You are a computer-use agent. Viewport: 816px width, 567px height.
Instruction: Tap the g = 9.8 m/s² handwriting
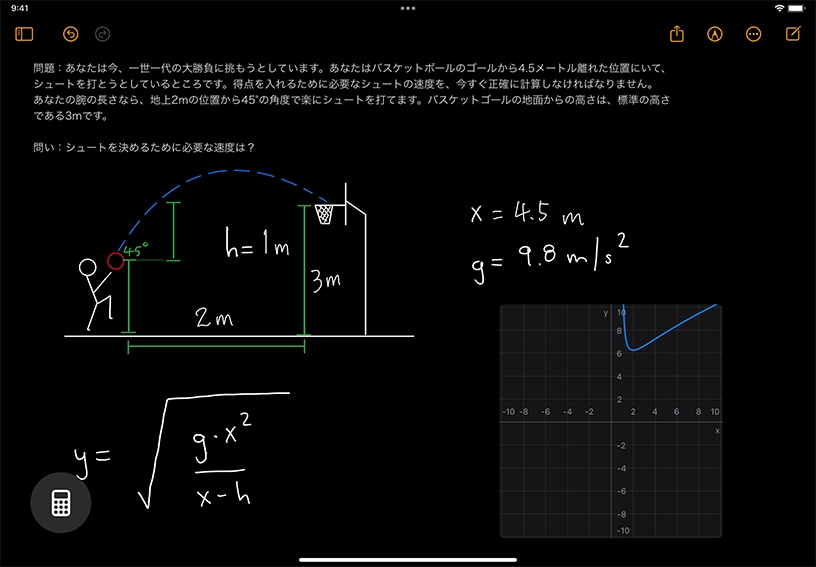coord(550,258)
